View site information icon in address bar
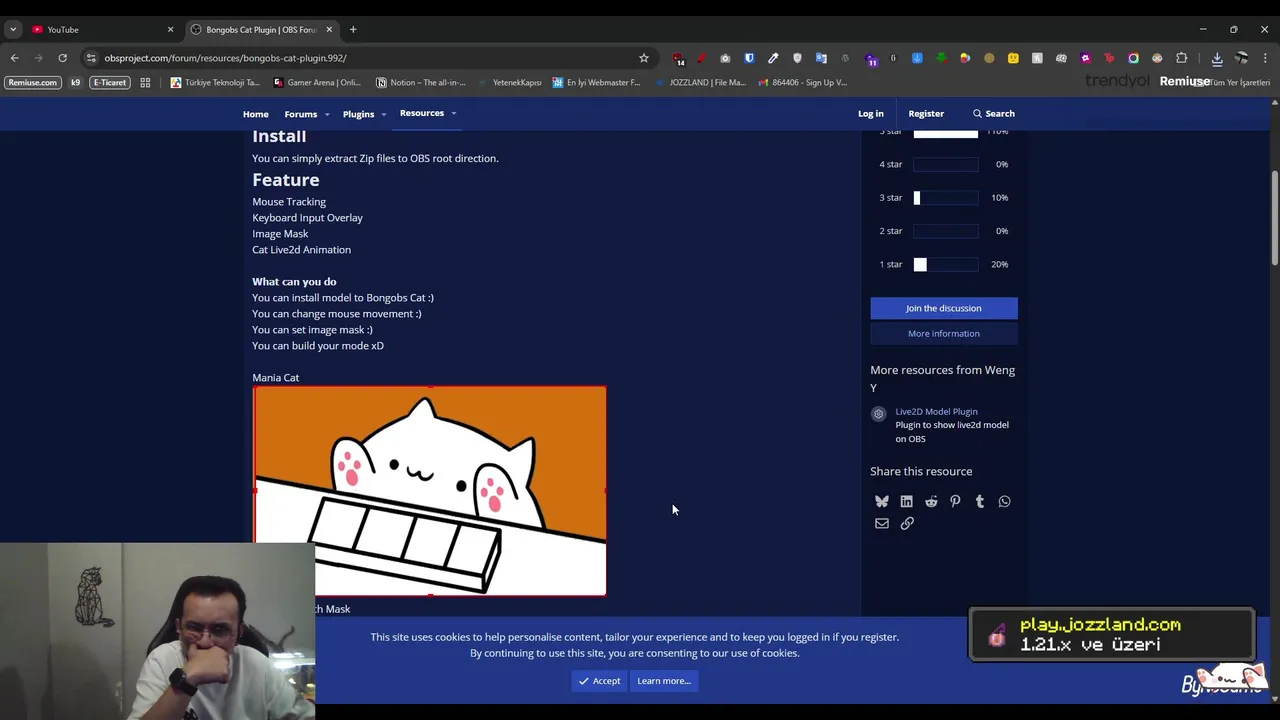1280x720 pixels. [x=91, y=58]
